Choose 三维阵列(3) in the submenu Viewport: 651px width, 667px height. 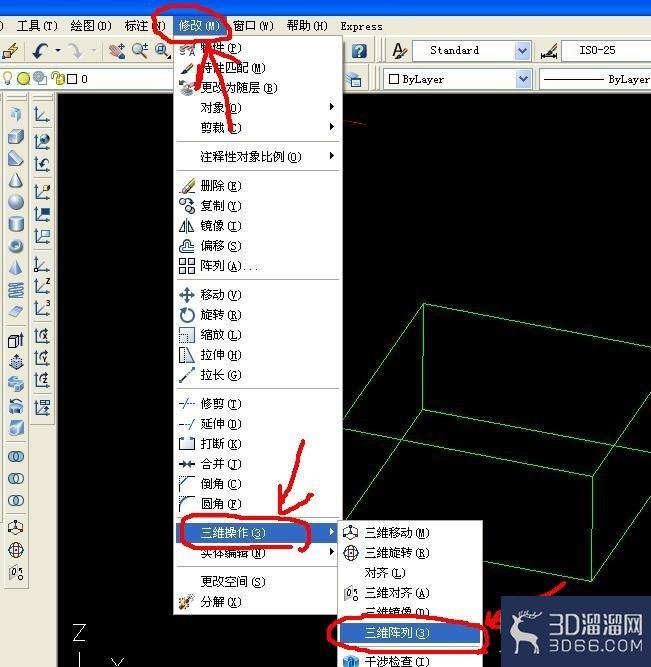point(411,633)
